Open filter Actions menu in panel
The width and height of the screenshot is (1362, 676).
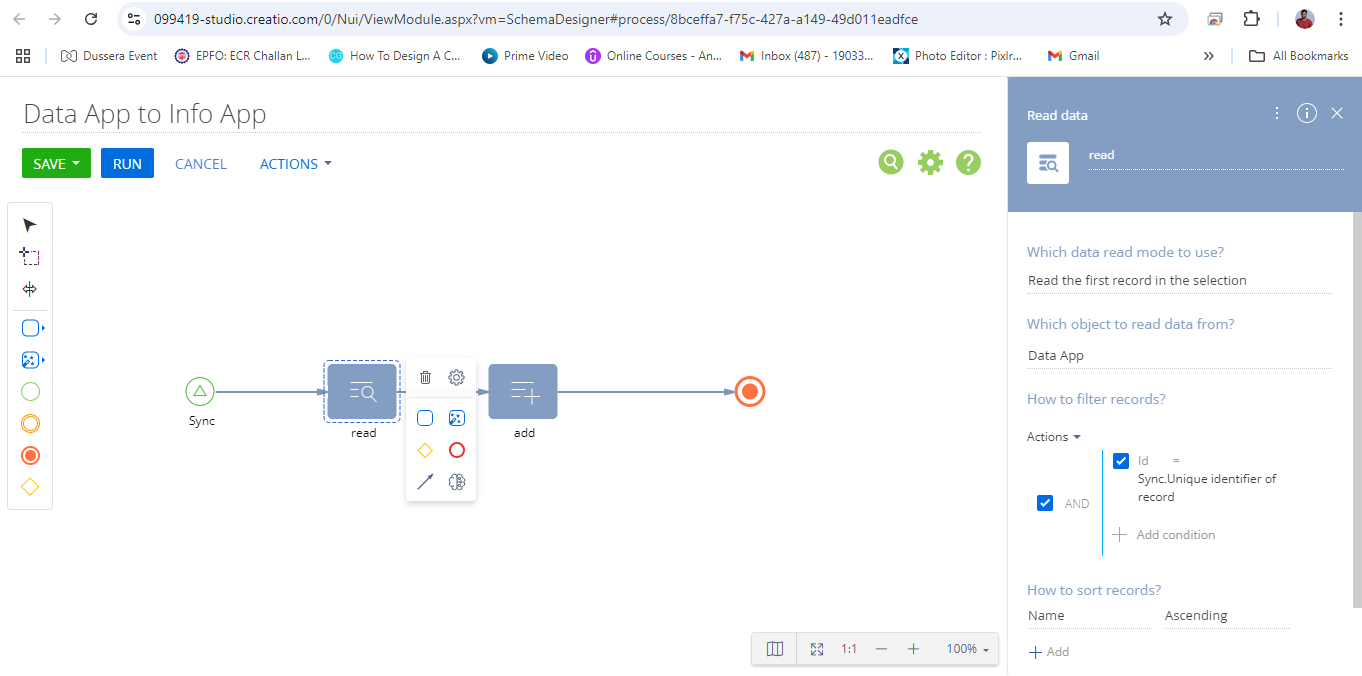(x=1054, y=437)
